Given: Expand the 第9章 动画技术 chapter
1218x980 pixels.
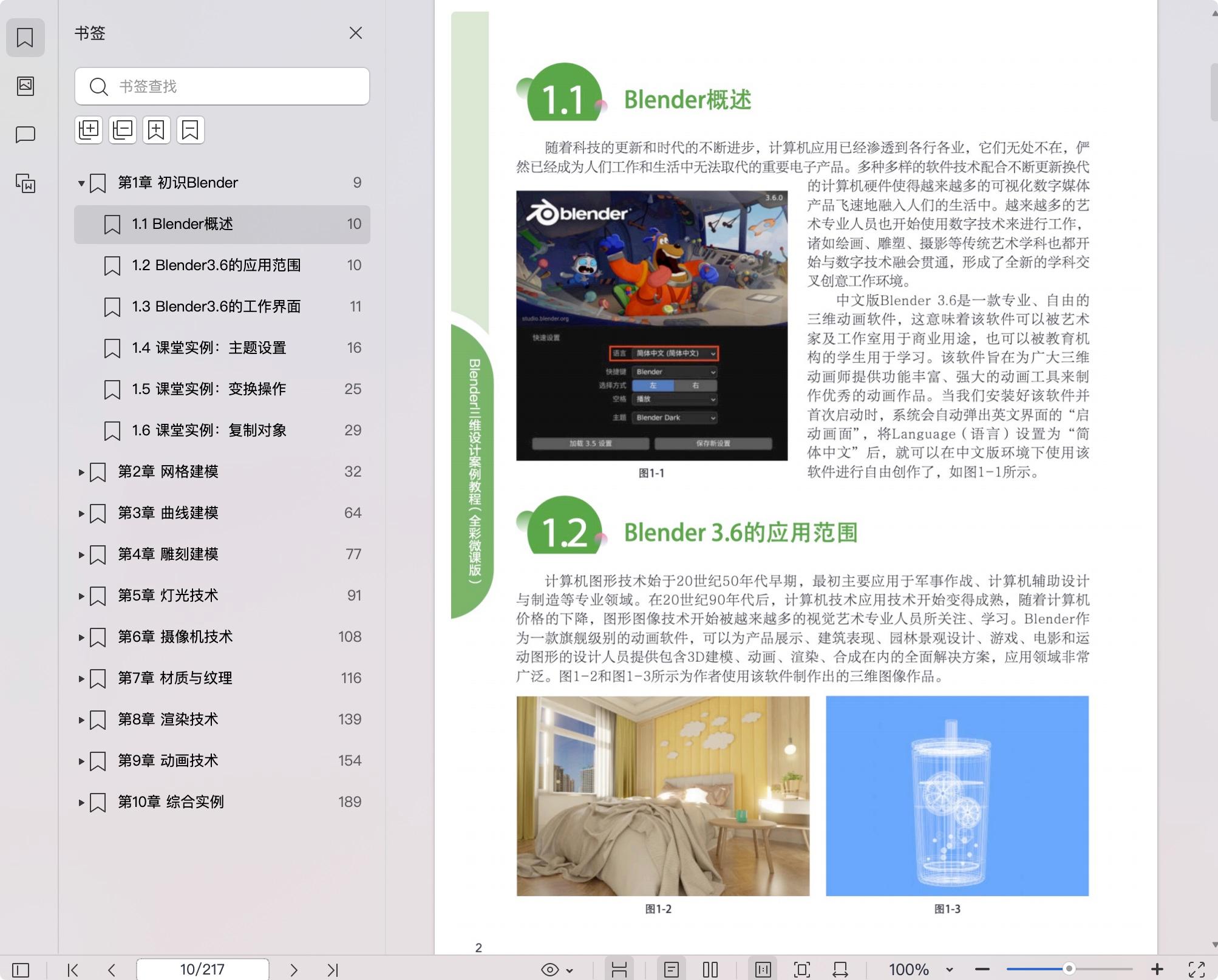Looking at the screenshot, I should click(81, 761).
